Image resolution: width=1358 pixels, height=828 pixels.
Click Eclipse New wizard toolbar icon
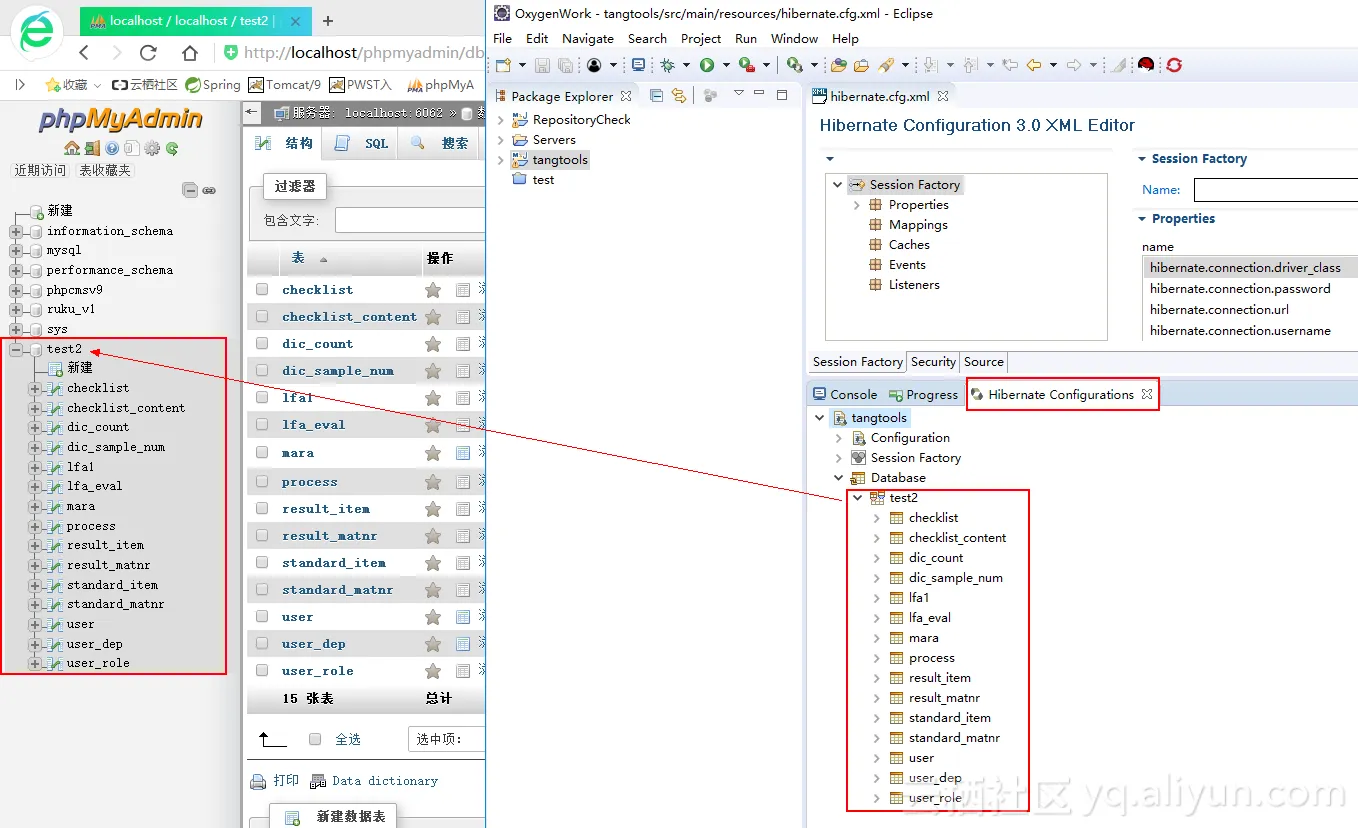(504, 65)
